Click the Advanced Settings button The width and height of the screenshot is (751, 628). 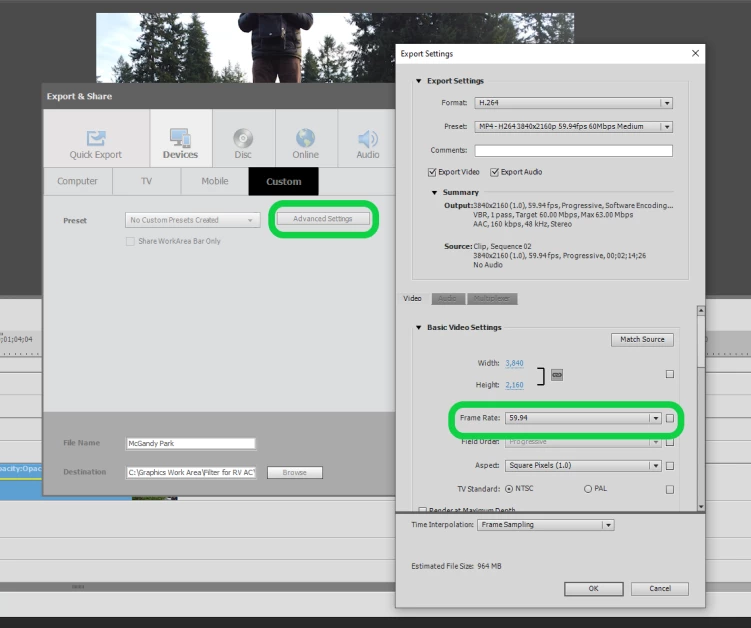[x=323, y=218]
